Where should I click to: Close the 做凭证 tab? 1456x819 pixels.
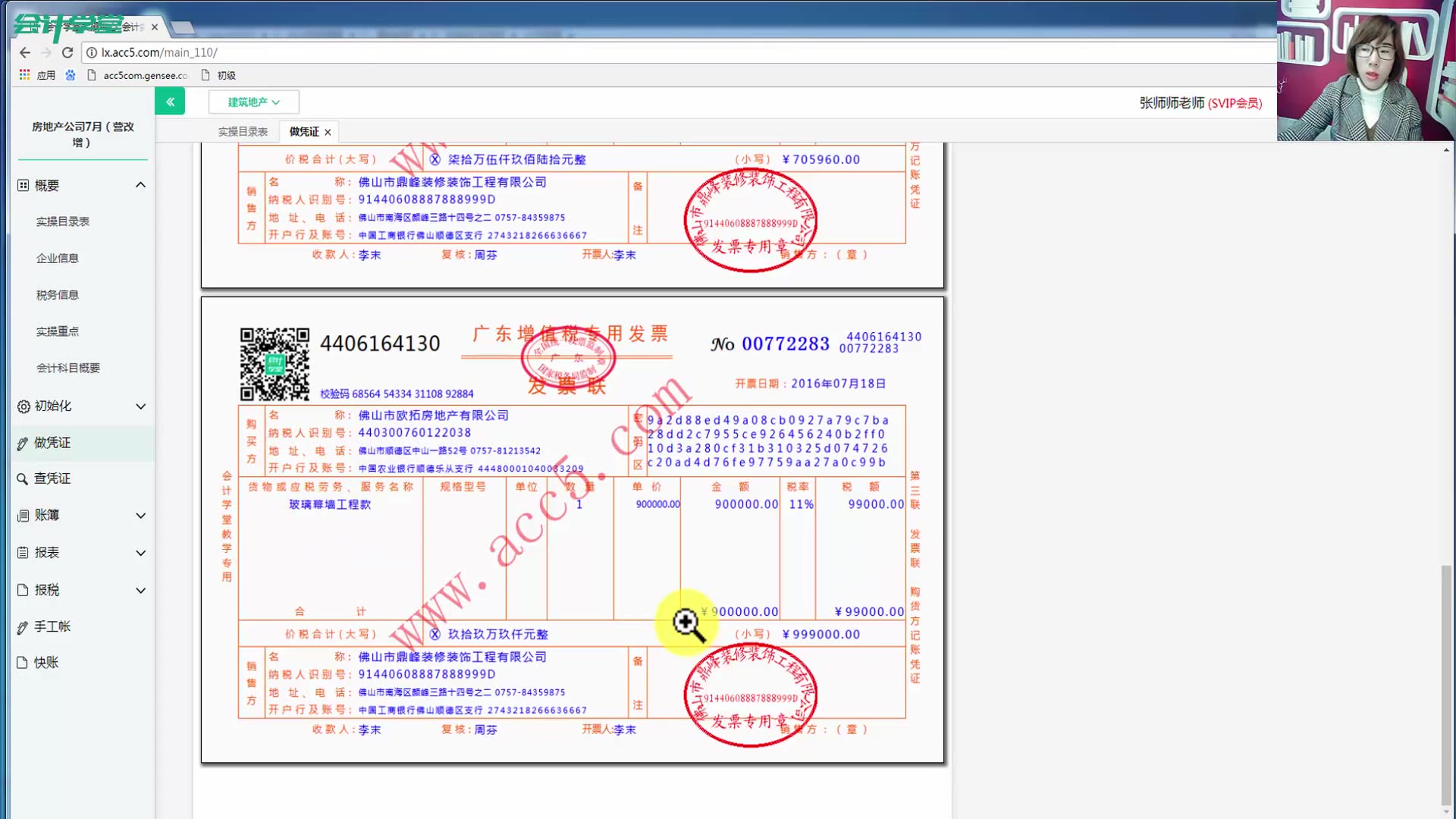pos(328,131)
